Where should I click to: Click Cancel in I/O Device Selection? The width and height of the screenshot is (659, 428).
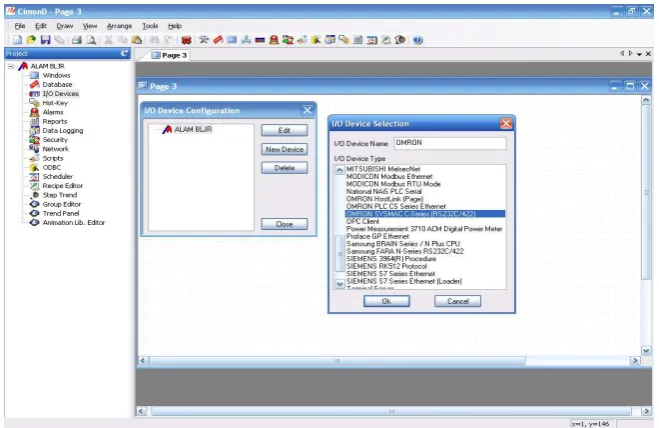pos(458,301)
